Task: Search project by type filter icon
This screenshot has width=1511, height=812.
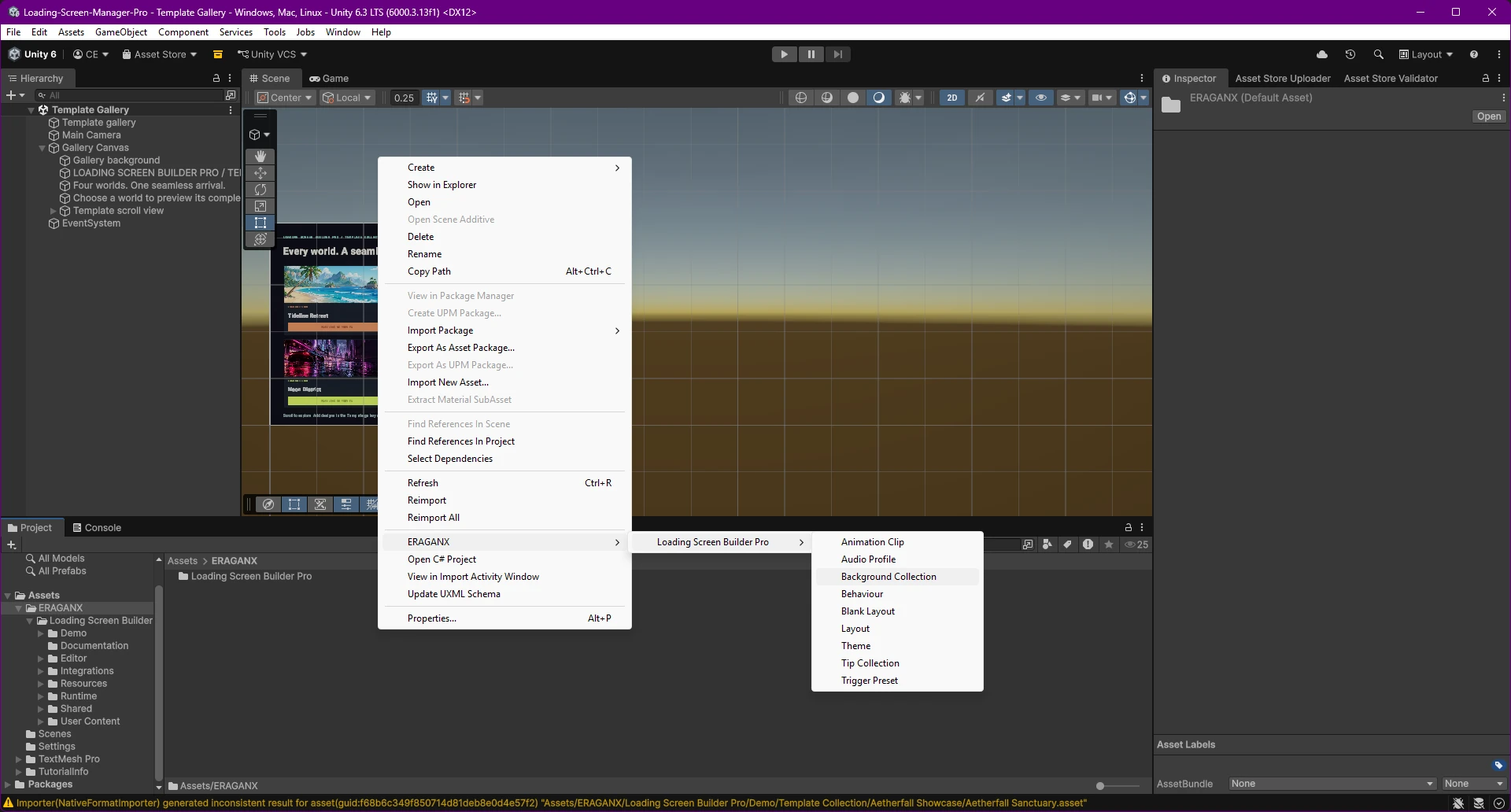Action: (1047, 544)
